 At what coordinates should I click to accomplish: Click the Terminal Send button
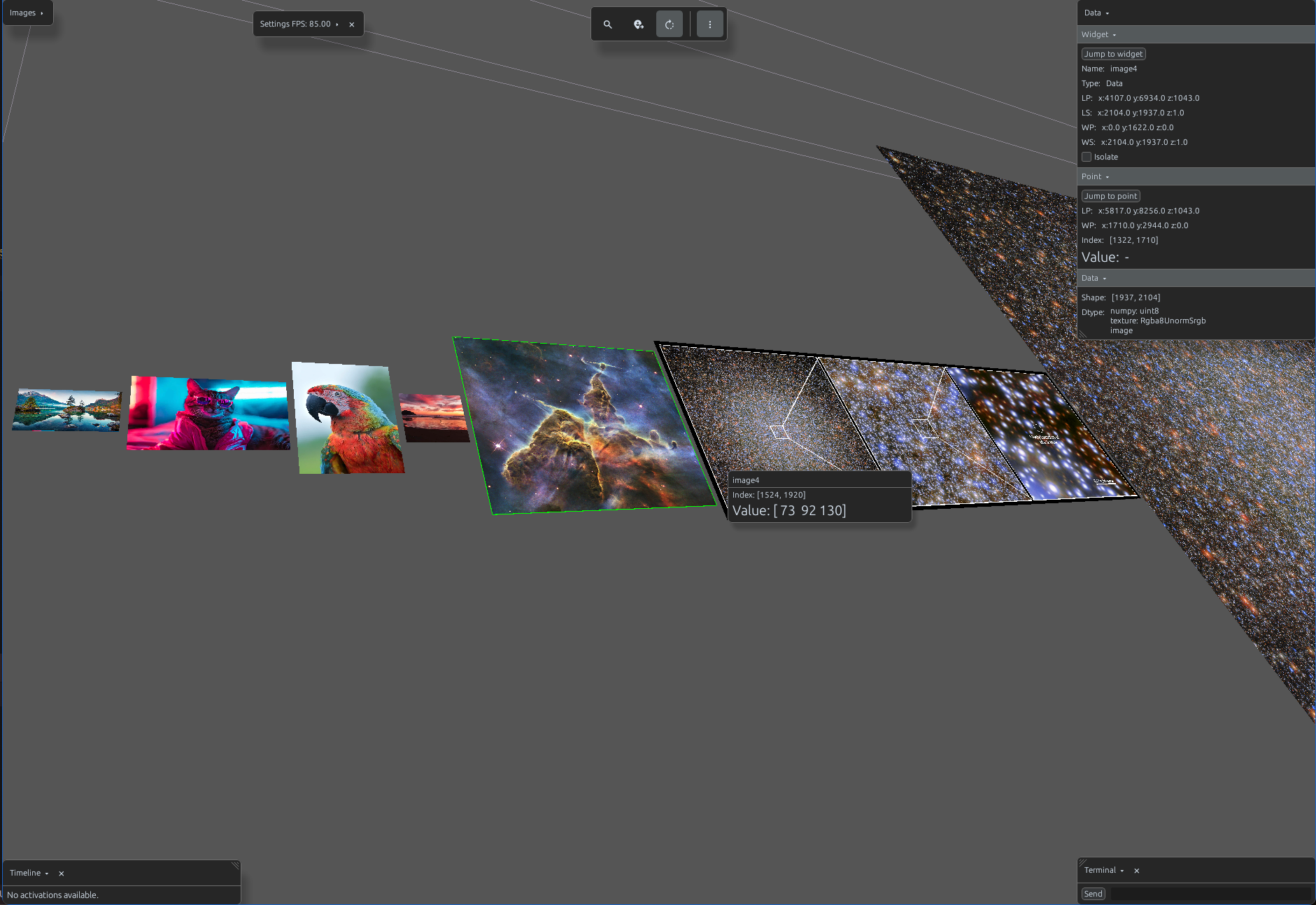1094,894
